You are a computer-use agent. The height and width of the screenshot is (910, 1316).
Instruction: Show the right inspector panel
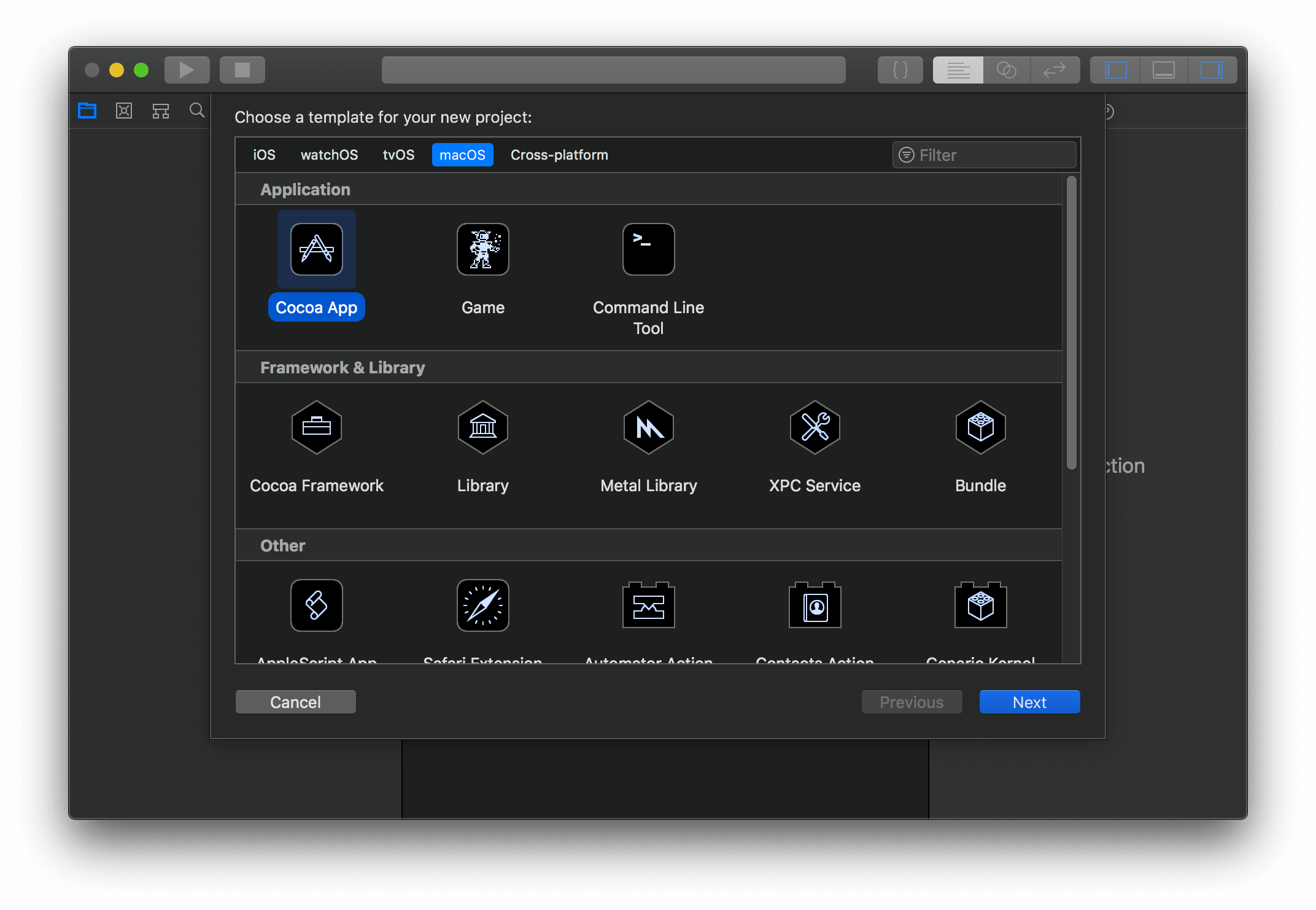click(1212, 69)
